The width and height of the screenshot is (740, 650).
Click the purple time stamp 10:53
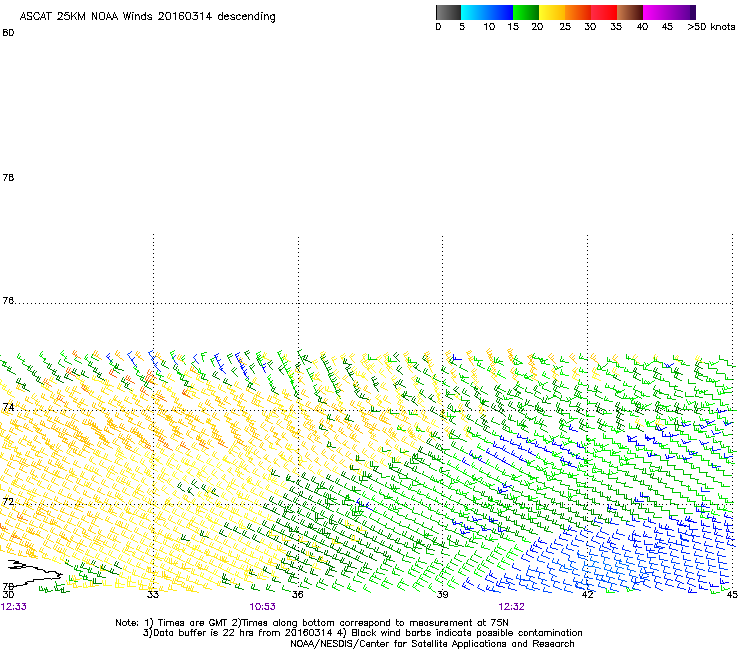(x=262, y=607)
